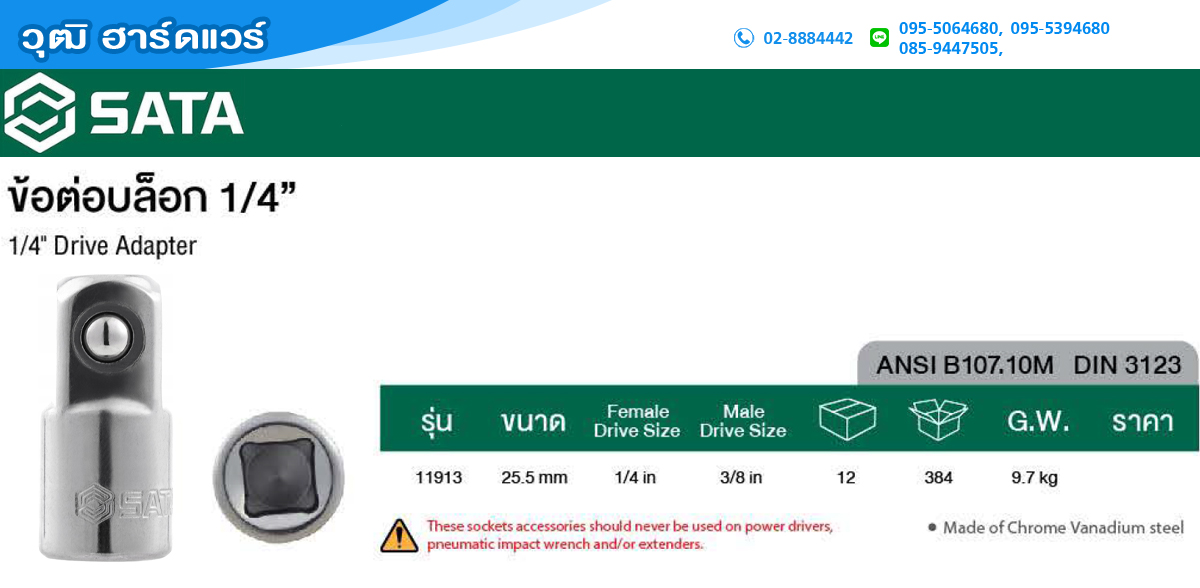Click the open carton box icon
1200x588 pixels.
(x=938, y=421)
